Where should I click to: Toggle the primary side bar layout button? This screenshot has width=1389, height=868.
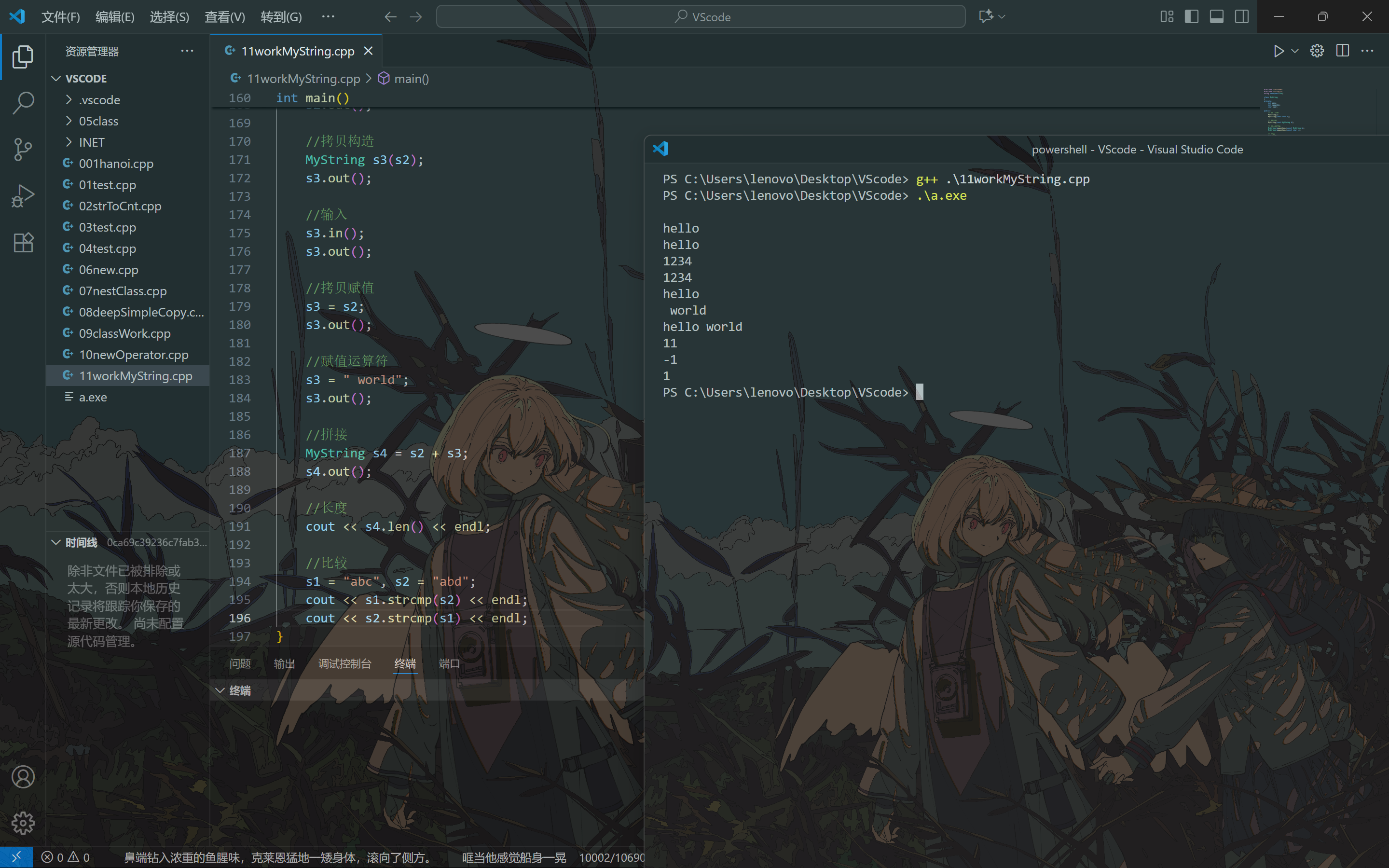(x=1191, y=17)
